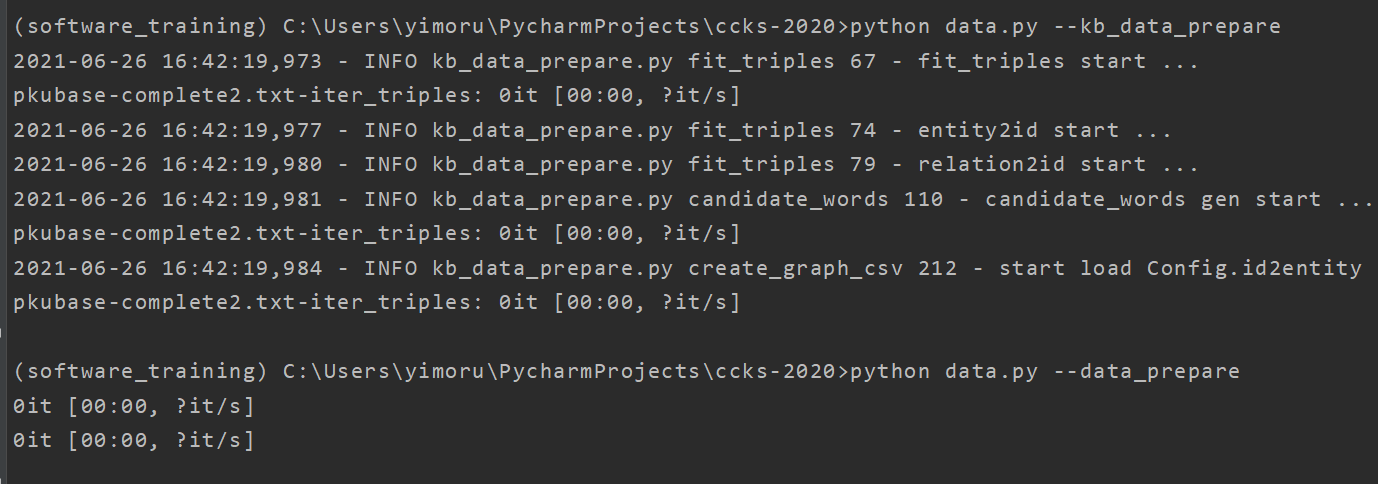Click the 'entity2id start ...' log message
This screenshot has height=484, width=1378.
(1044, 130)
